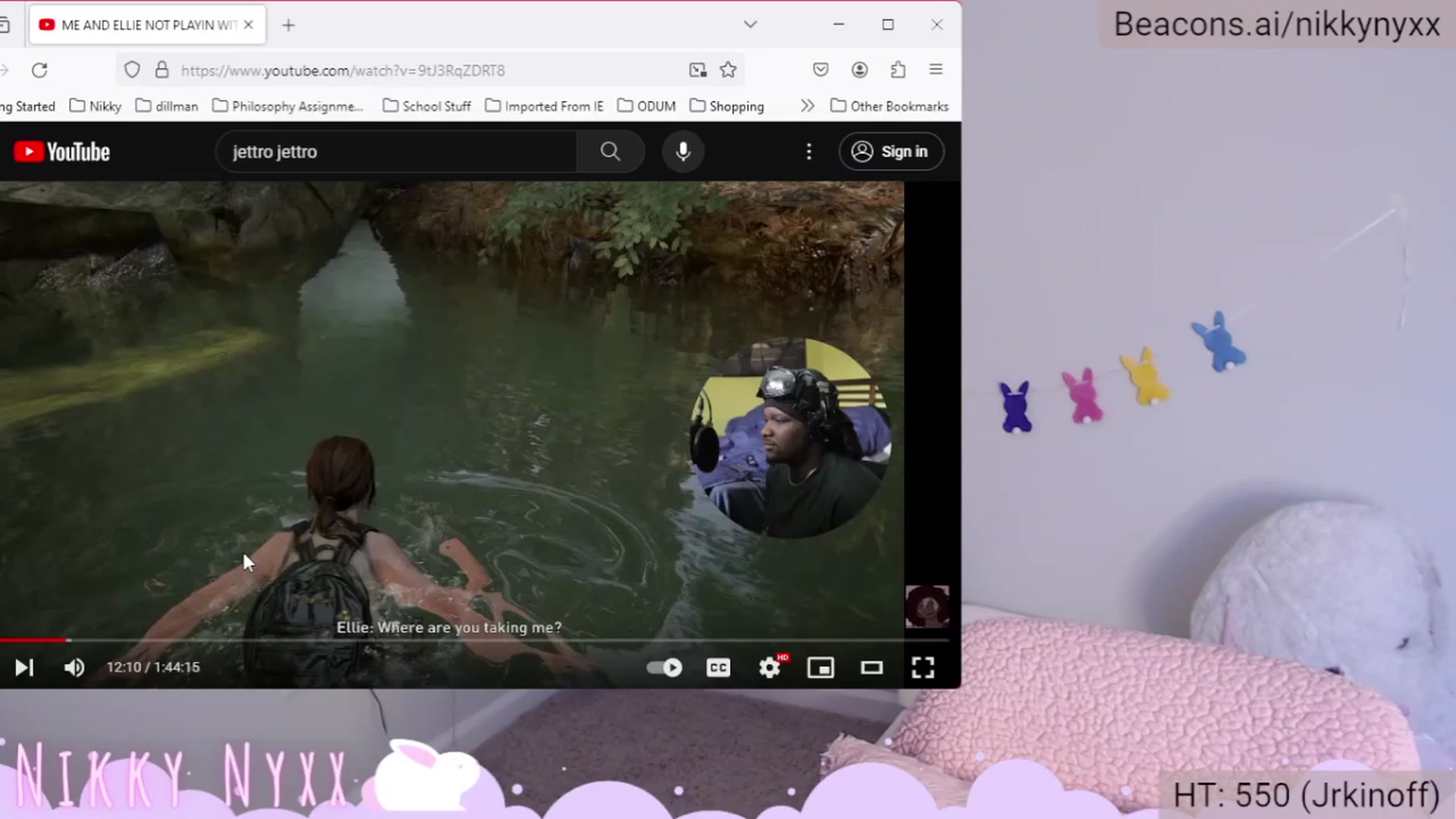Open the browser hamburger menu

tap(936, 70)
